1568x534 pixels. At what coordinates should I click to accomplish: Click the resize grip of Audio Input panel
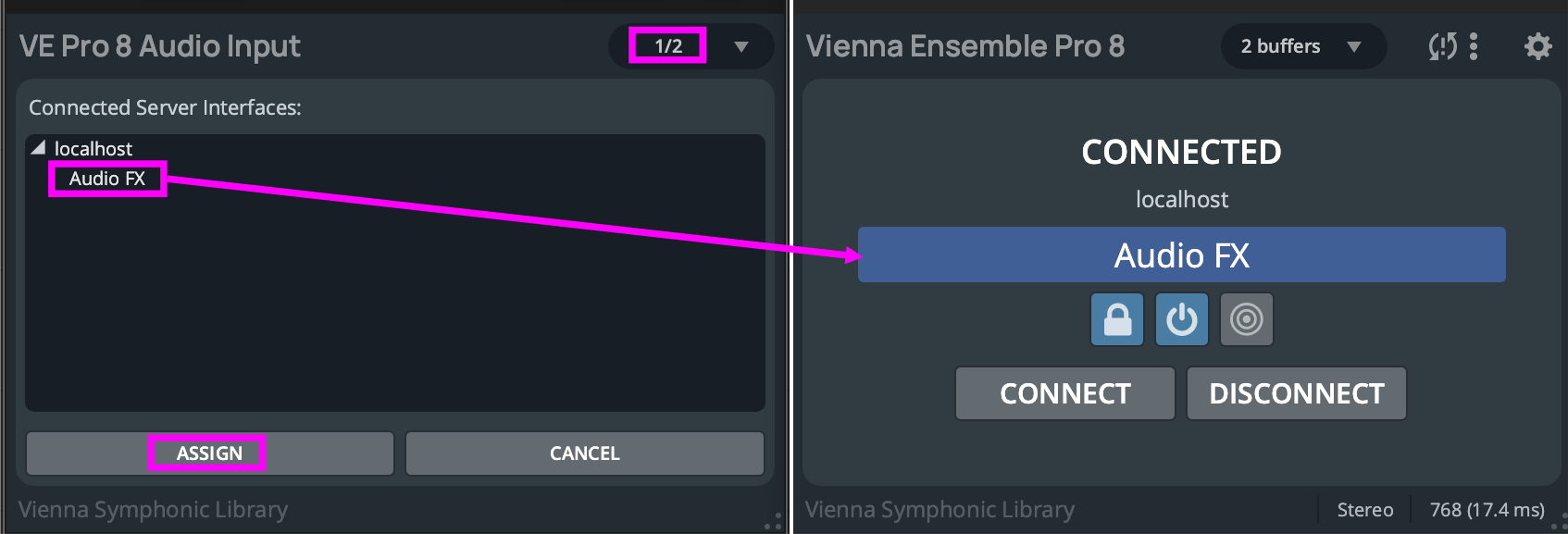pos(773,522)
